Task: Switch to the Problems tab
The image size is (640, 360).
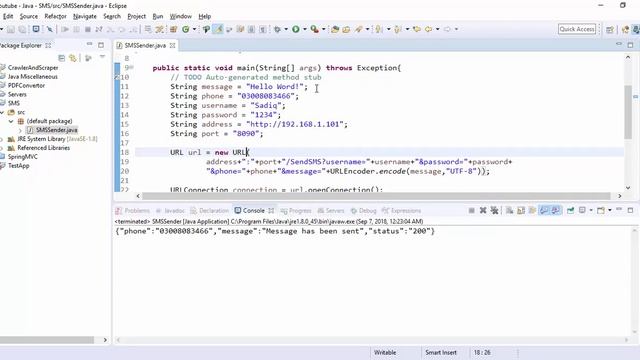Action: click(133, 211)
